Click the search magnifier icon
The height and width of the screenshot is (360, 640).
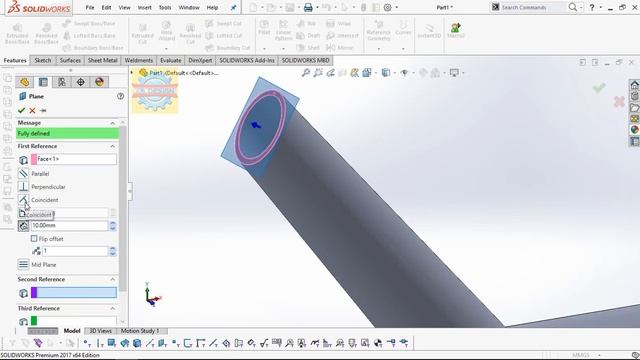tap(573, 7)
